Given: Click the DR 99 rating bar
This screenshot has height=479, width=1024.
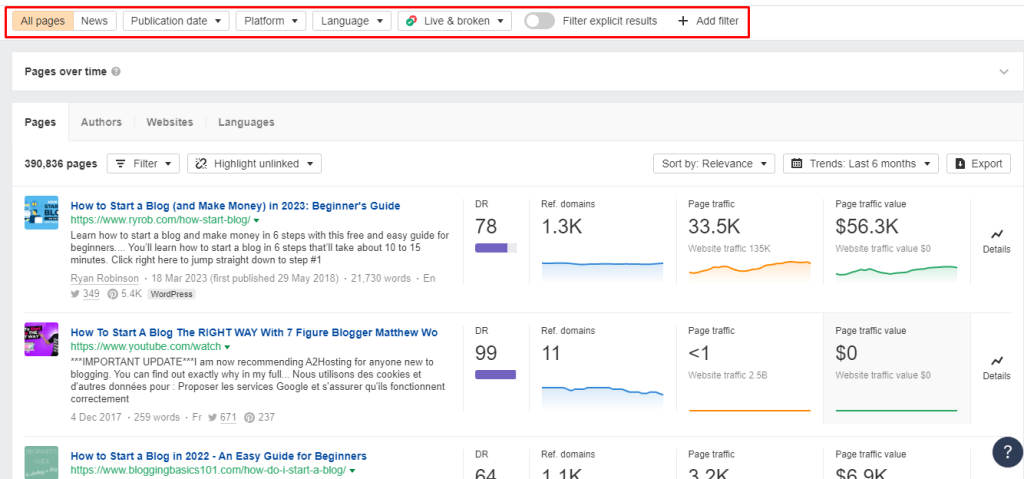Looking at the screenshot, I should [496, 374].
